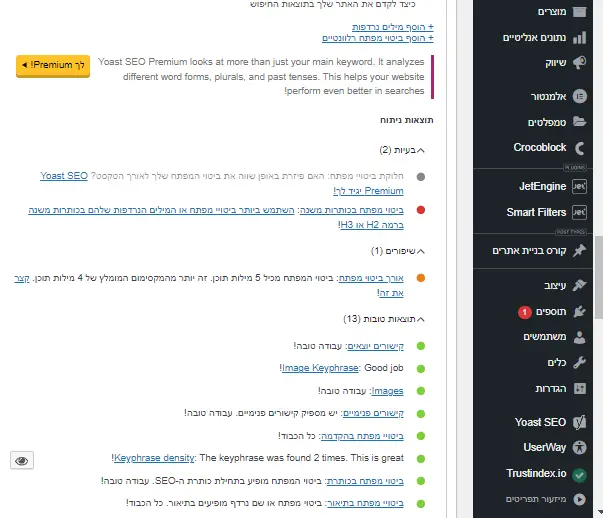Viewport: 603px width, 518px height.
Task: Click ביטויי מפתח בתיאור link
Action: (365, 503)
